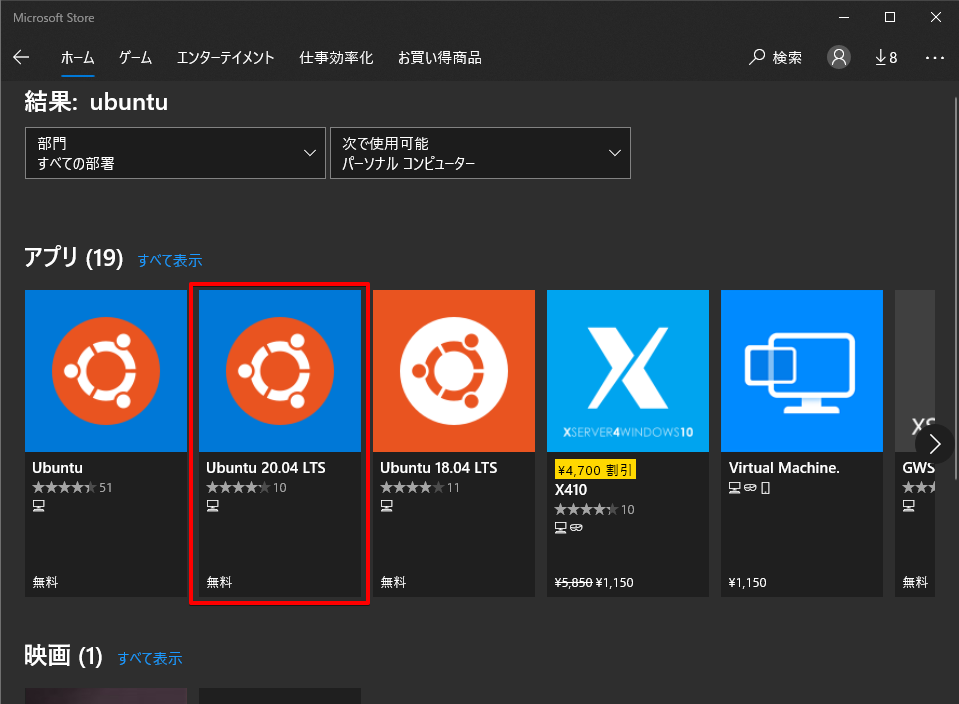
Task: Click the ¥4,700 割引 discount badge
Action: (595, 470)
